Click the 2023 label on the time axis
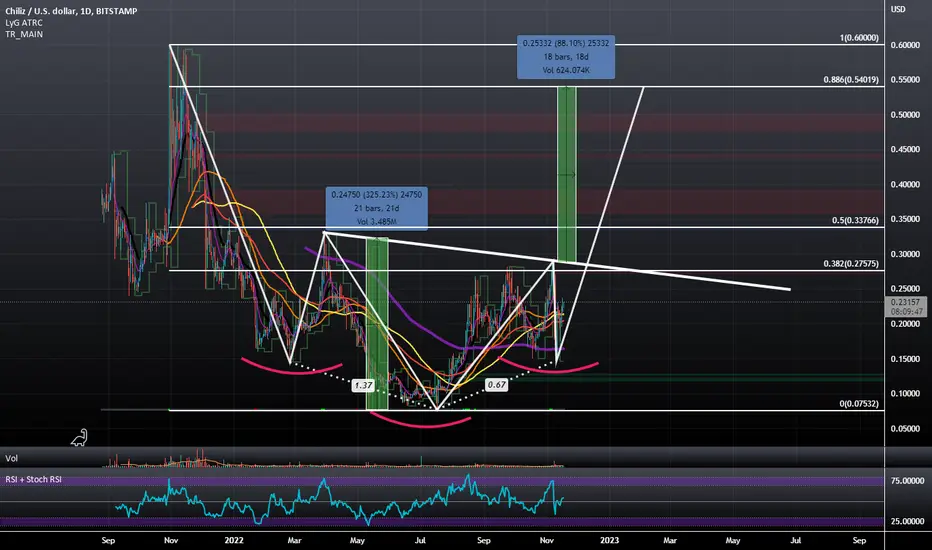This screenshot has width=932, height=550. click(x=609, y=540)
